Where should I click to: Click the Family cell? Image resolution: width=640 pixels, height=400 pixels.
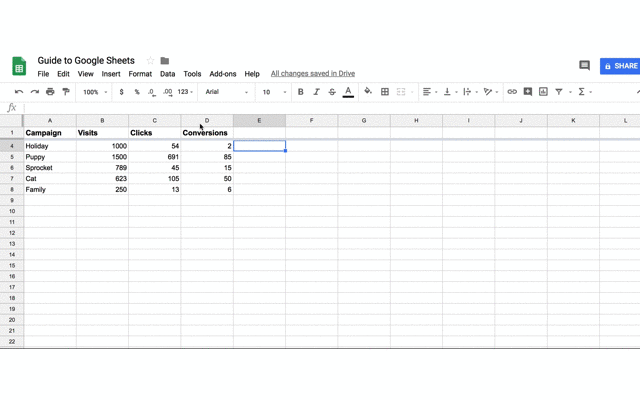pyautogui.click(x=50, y=189)
